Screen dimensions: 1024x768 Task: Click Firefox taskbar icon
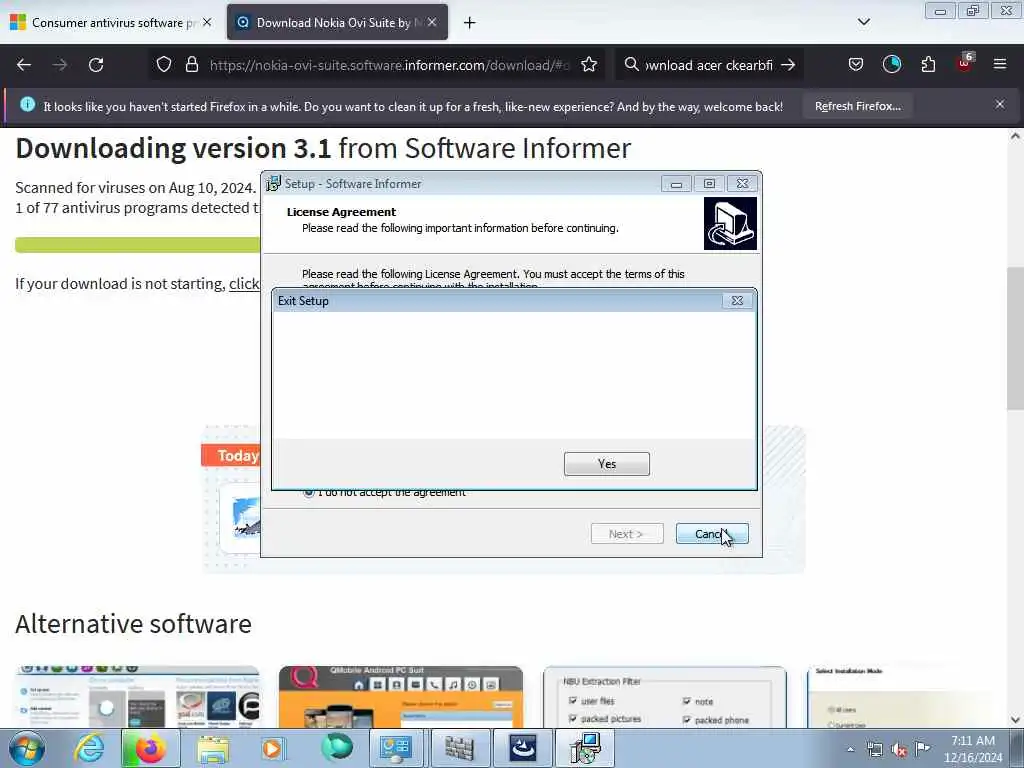(x=150, y=748)
